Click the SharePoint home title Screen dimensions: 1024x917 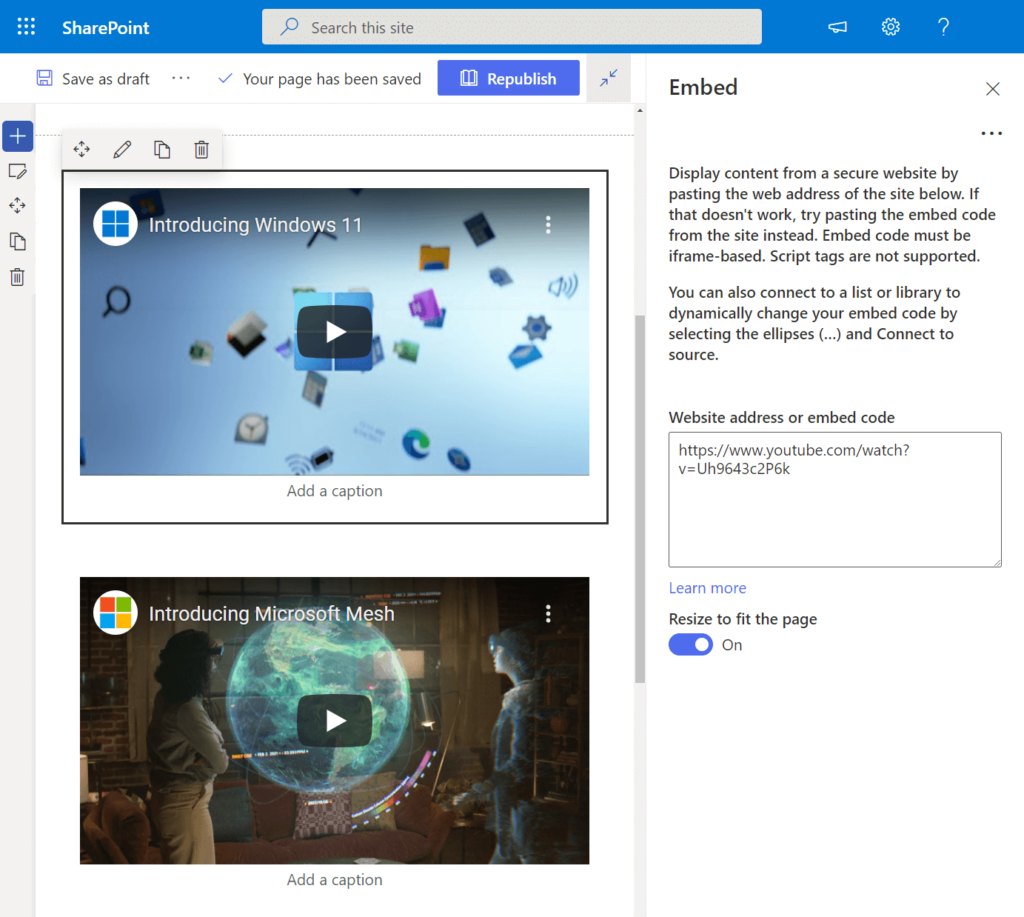(x=106, y=27)
